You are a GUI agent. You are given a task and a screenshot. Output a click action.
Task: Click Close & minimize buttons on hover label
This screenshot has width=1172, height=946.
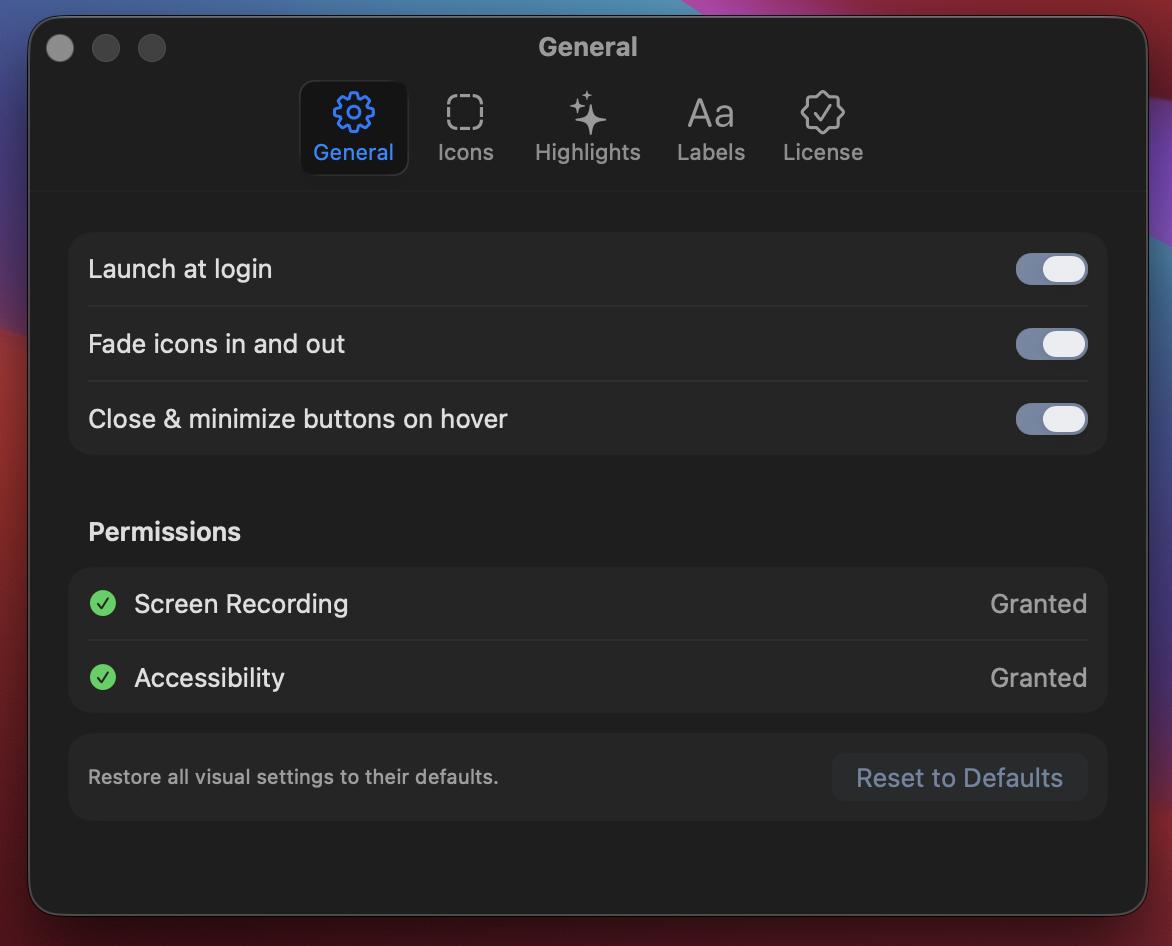(297, 418)
